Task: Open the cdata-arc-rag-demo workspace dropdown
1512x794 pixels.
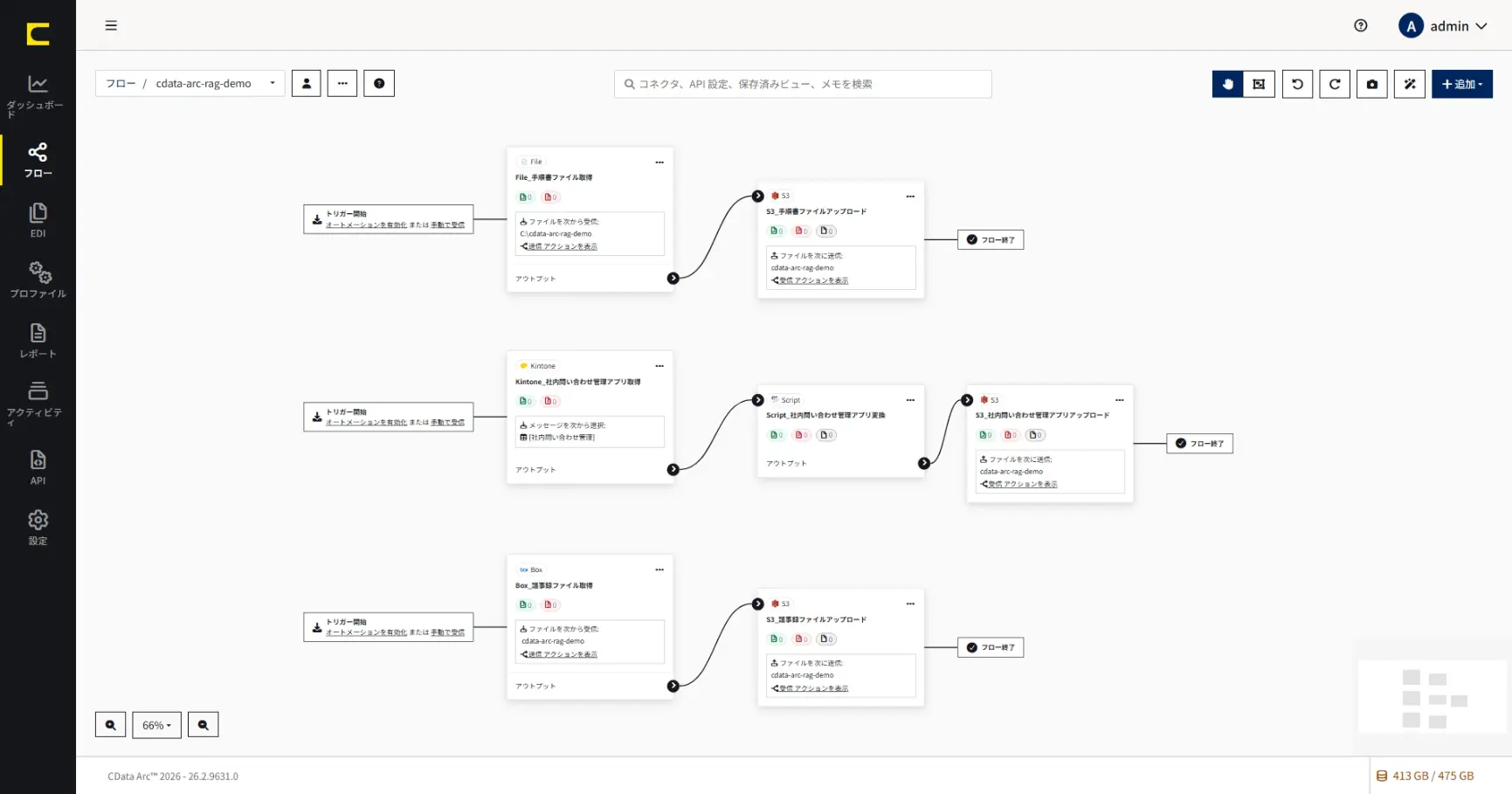Action: [215, 83]
